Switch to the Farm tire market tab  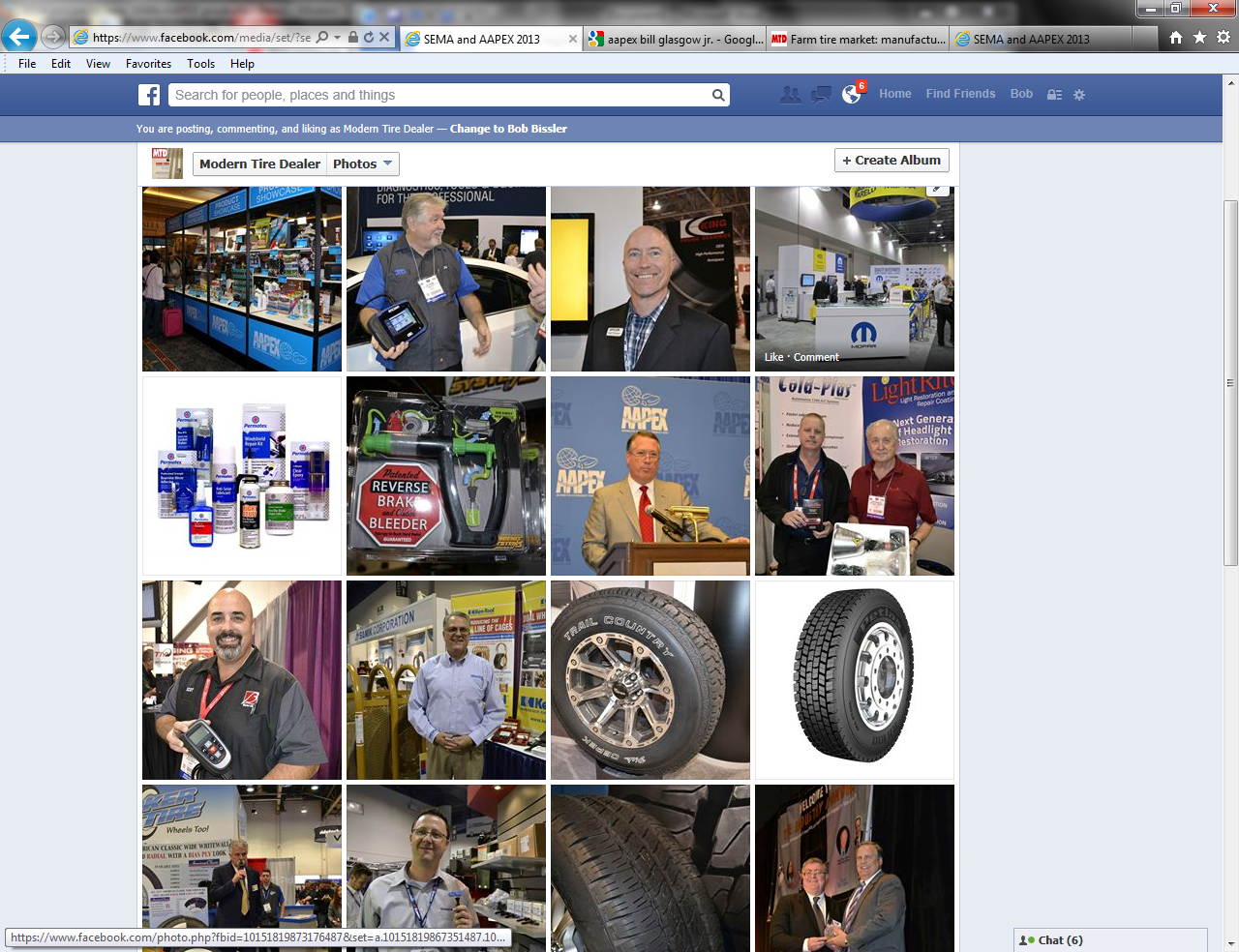[x=859, y=40]
